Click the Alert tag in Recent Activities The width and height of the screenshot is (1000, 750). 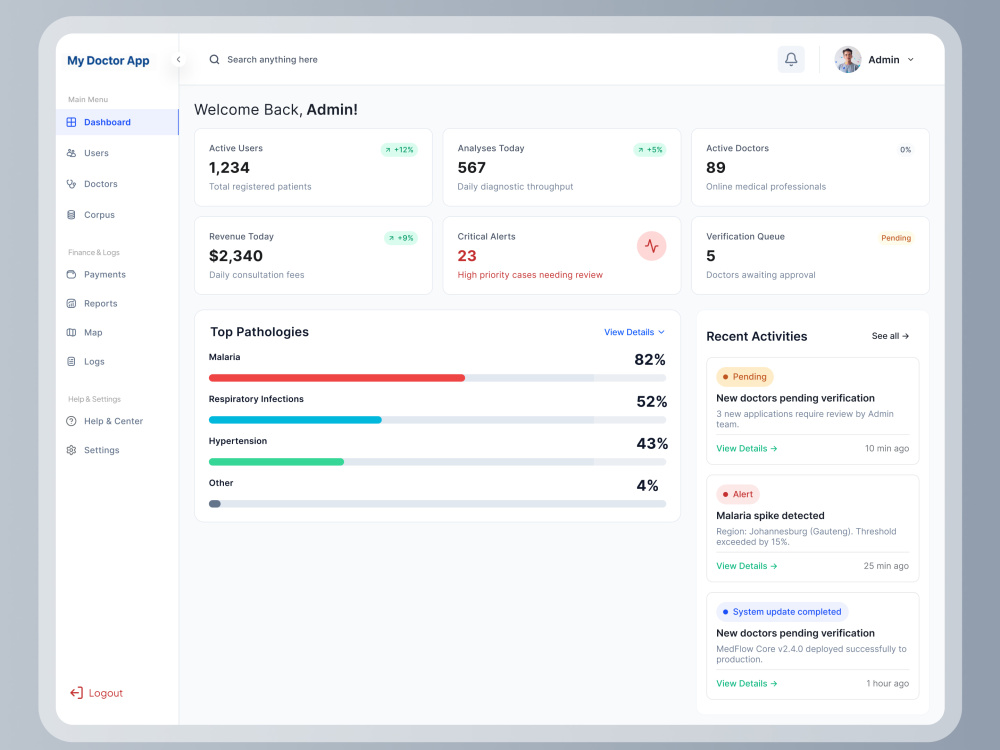tap(738, 494)
